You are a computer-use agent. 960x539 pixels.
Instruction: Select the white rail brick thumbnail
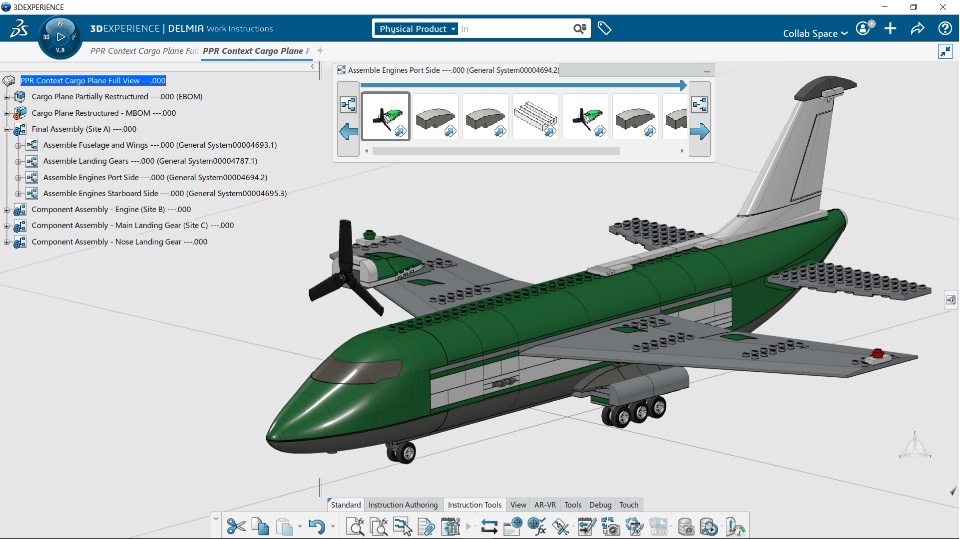(535, 116)
